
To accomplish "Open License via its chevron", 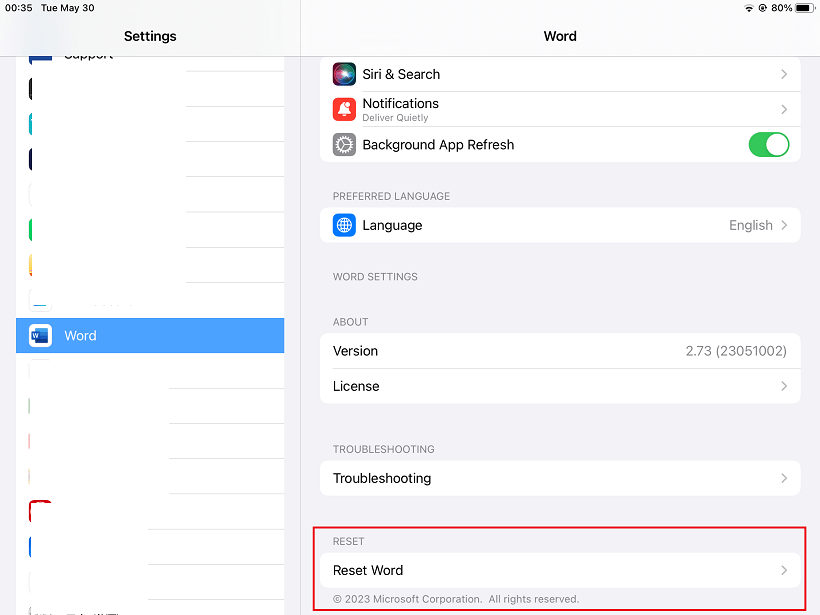I will coord(784,386).
